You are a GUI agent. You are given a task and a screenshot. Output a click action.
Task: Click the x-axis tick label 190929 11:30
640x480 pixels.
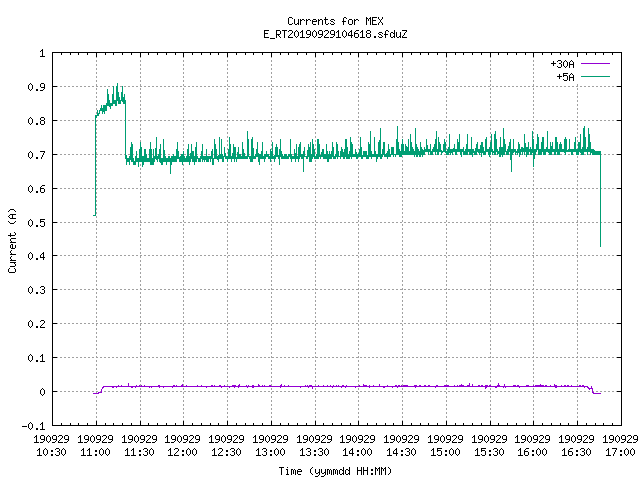coord(140,446)
